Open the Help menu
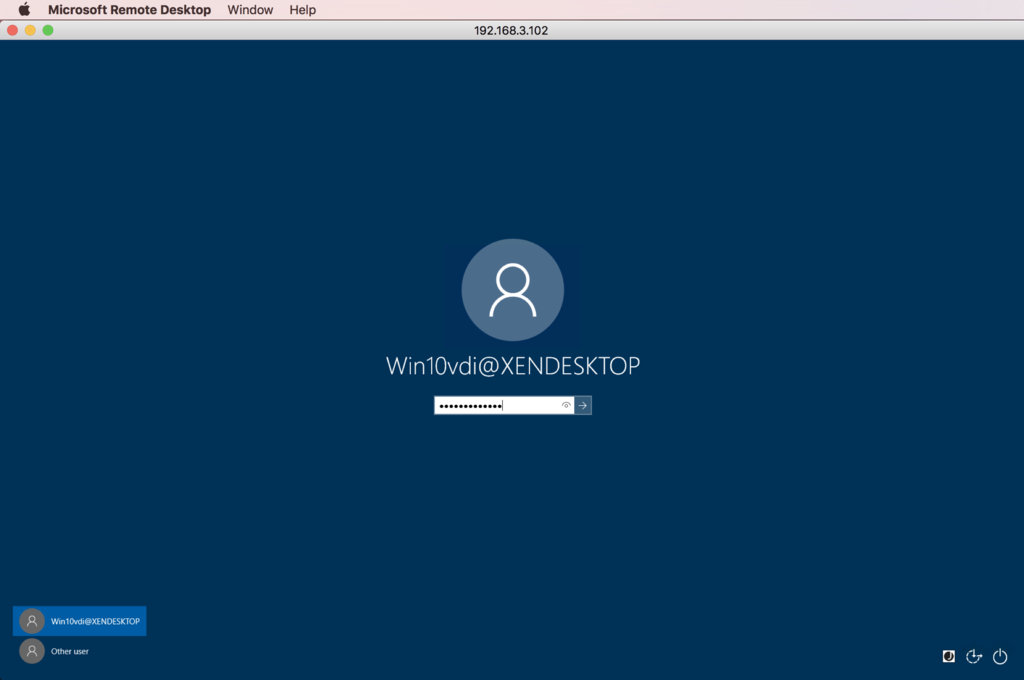 [x=302, y=10]
